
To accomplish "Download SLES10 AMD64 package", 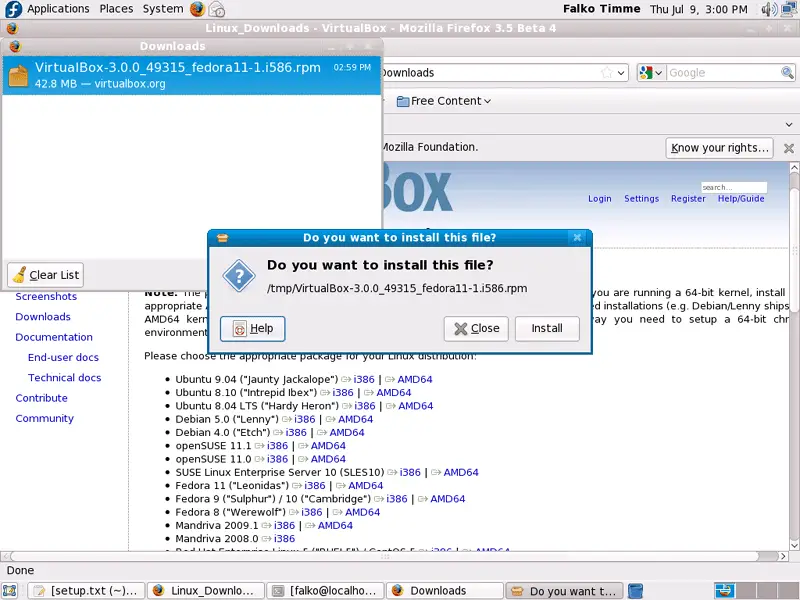I will pyautogui.click(x=461, y=472).
